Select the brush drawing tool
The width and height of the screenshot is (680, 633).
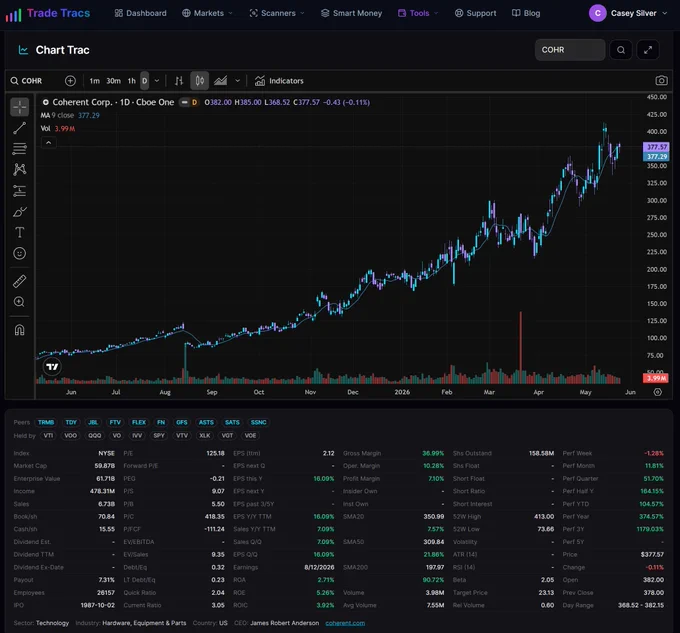point(20,212)
